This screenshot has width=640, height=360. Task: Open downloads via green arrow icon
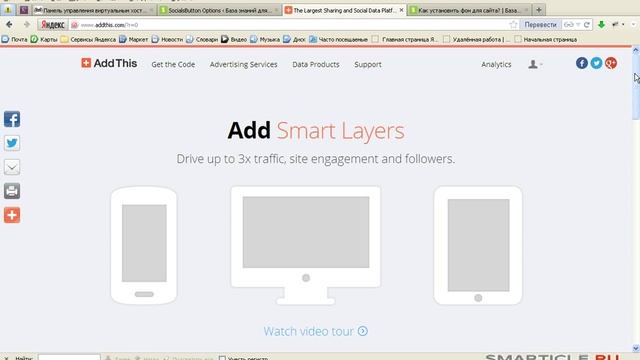click(x=601, y=25)
